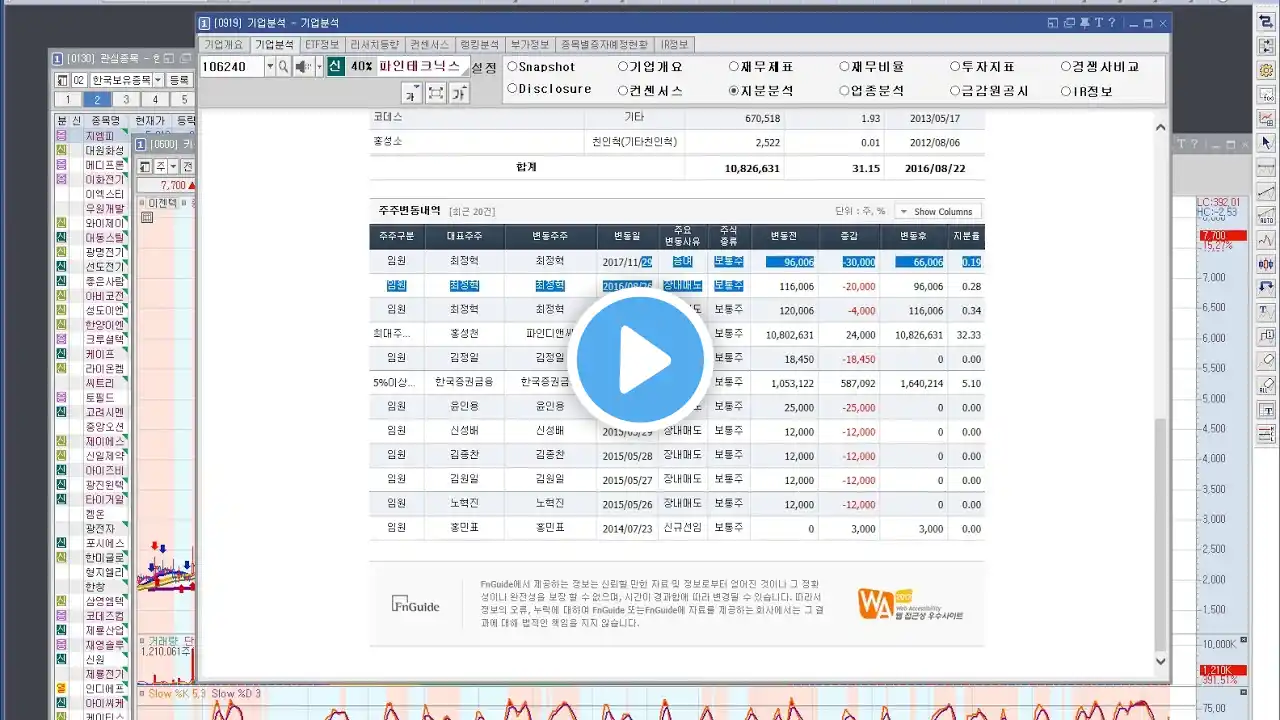The width and height of the screenshot is (1280, 720).
Task: Select group tab 1 in 관심종목 window
Action: (x=67, y=99)
